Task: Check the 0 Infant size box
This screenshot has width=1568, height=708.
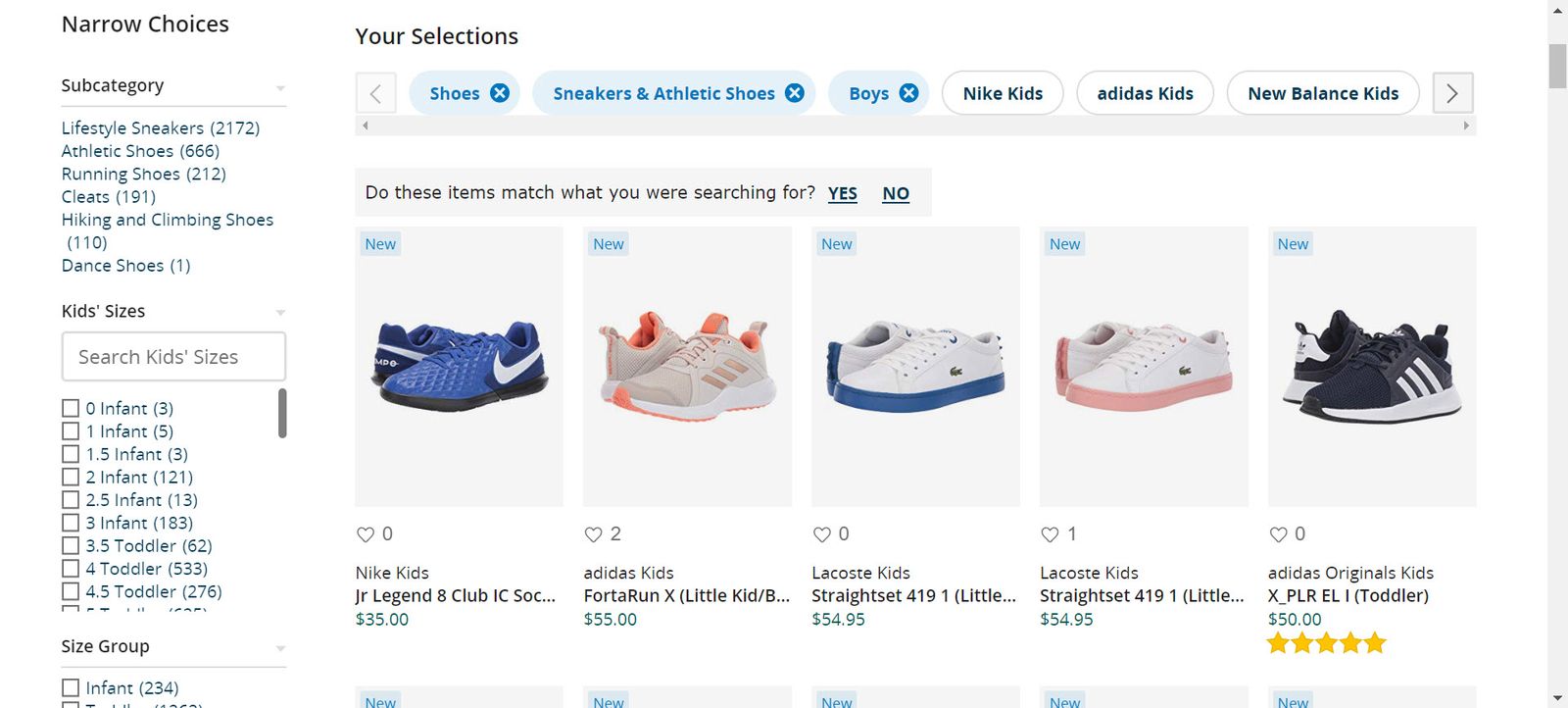Action: pyautogui.click(x=71, y=408)
